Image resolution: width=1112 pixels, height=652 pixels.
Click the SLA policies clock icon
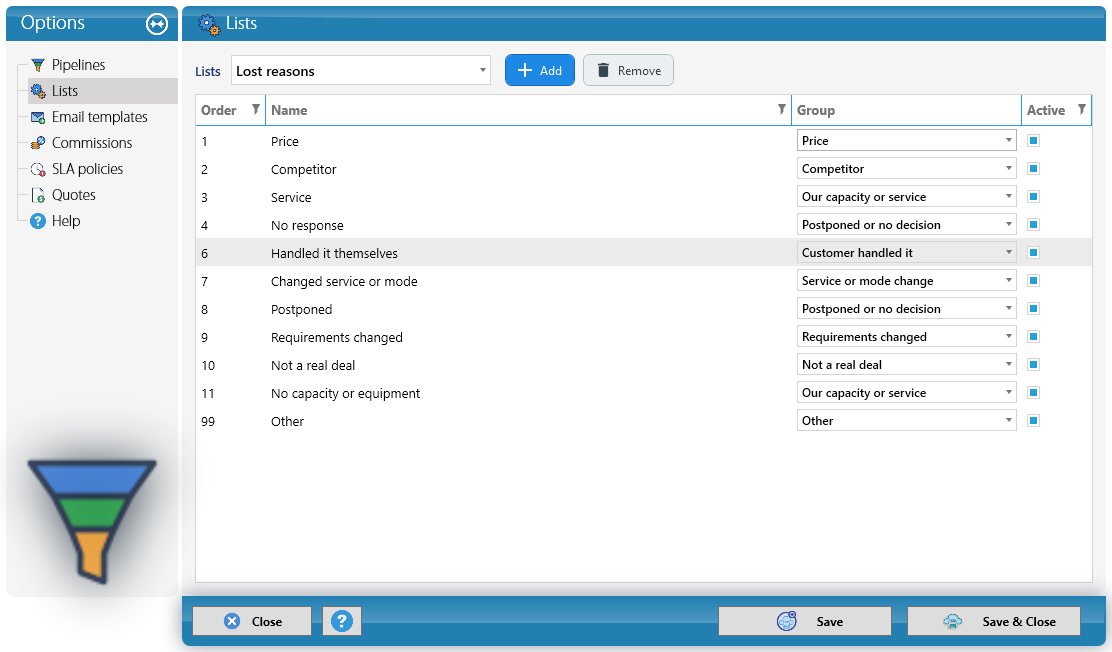point(38,170)
